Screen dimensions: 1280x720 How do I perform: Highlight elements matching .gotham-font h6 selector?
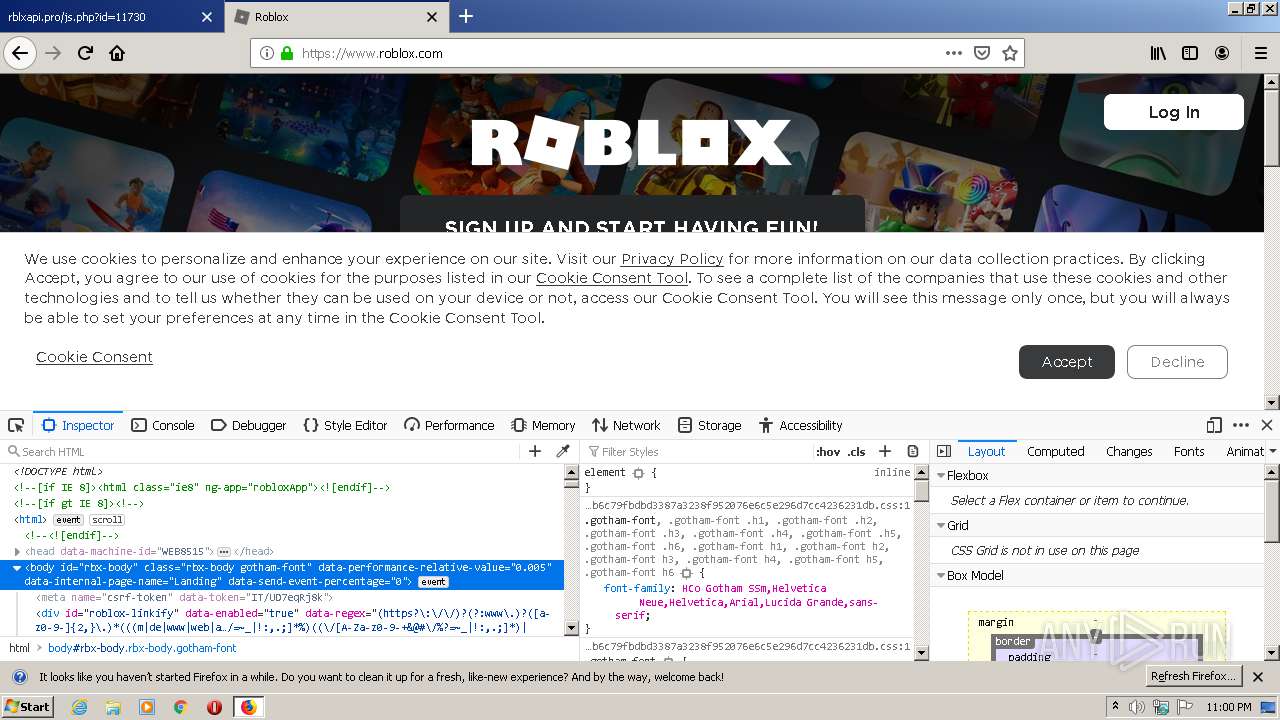coord(686,573)
